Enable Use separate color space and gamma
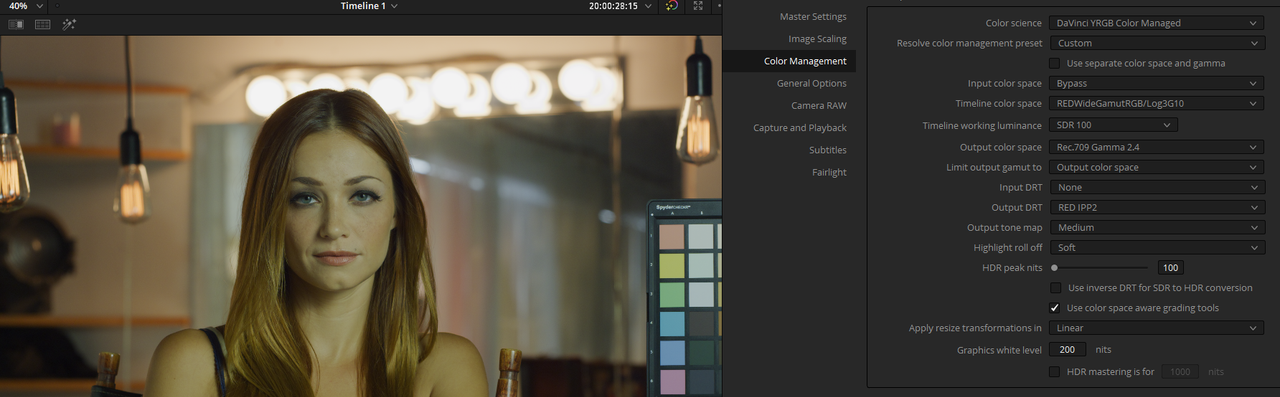The height and width of the screenshot is (397, 1280). [x=1055, y=63]
